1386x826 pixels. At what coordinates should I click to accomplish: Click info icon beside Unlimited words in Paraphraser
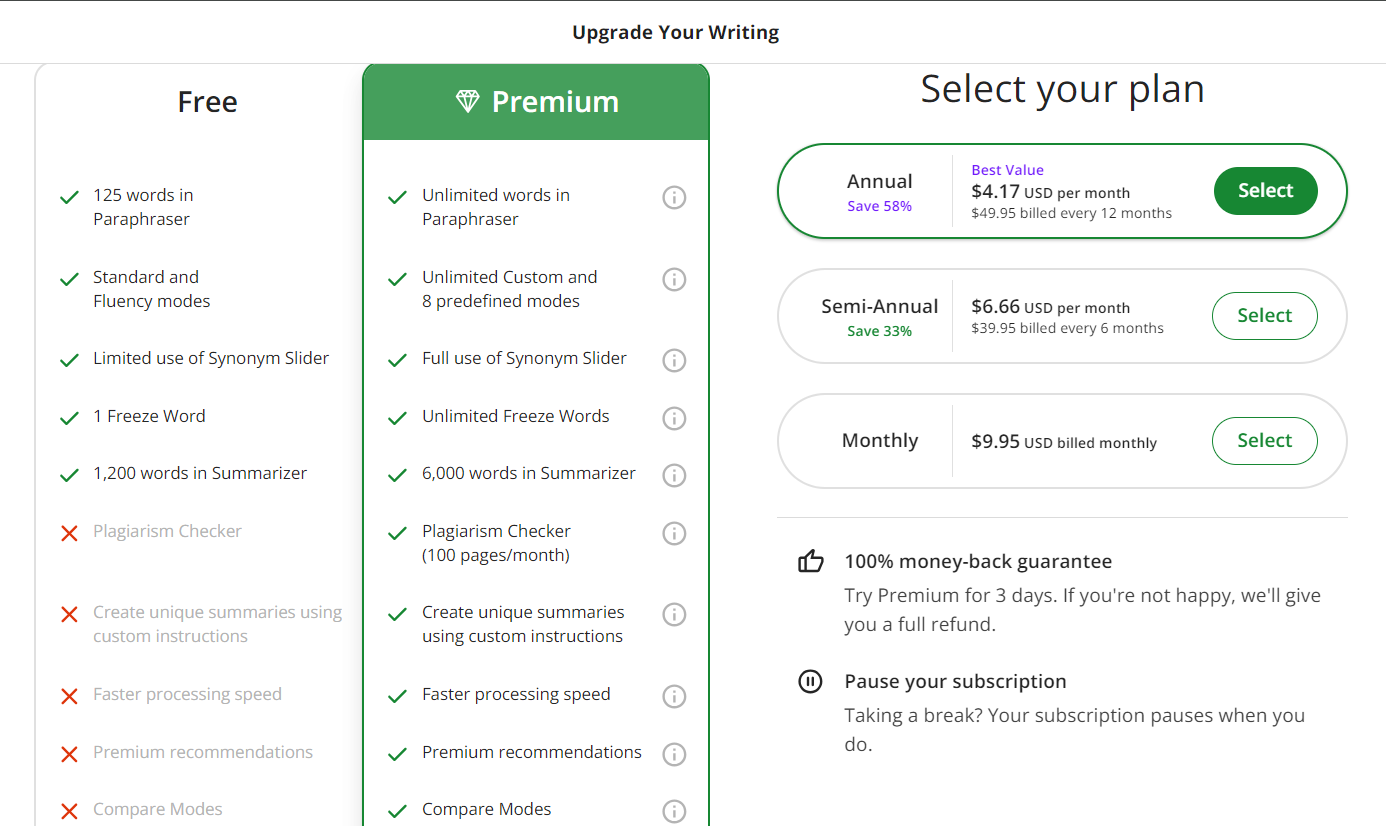pyautogui.click(x=675, y=198)
